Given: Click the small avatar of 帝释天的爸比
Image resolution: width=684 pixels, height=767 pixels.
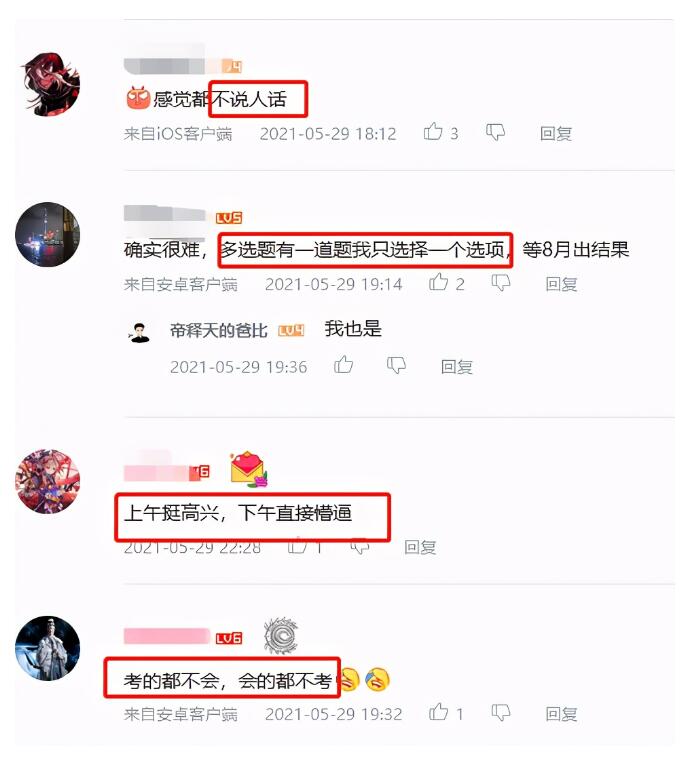Looking at the screenshot, I should pyautogui.click(x=139, y=332).
